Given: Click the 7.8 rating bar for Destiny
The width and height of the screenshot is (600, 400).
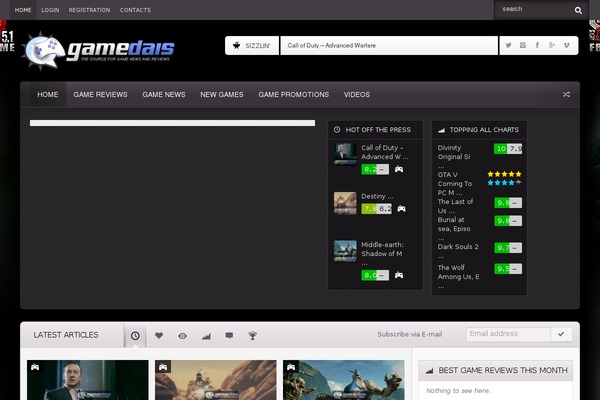Looking at the screenshot, I should [x=377, y=209].
